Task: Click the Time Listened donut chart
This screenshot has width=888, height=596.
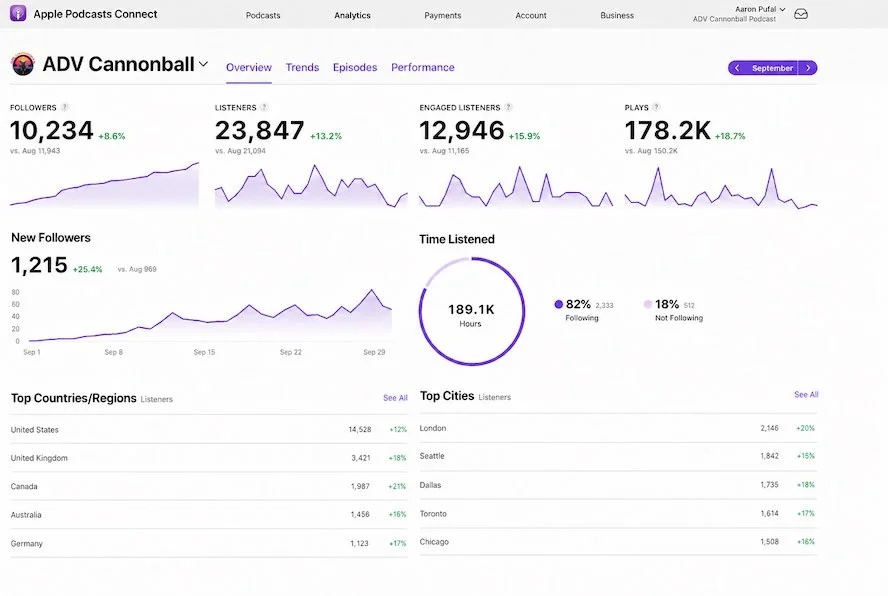Action: (472, 312)
